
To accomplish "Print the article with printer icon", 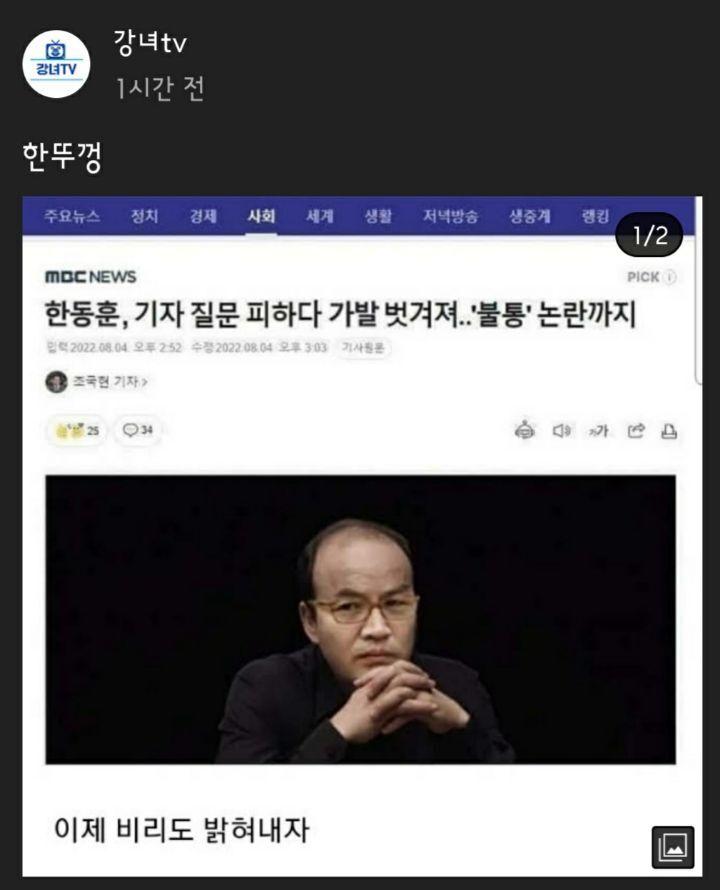I will tap(669, 431).
